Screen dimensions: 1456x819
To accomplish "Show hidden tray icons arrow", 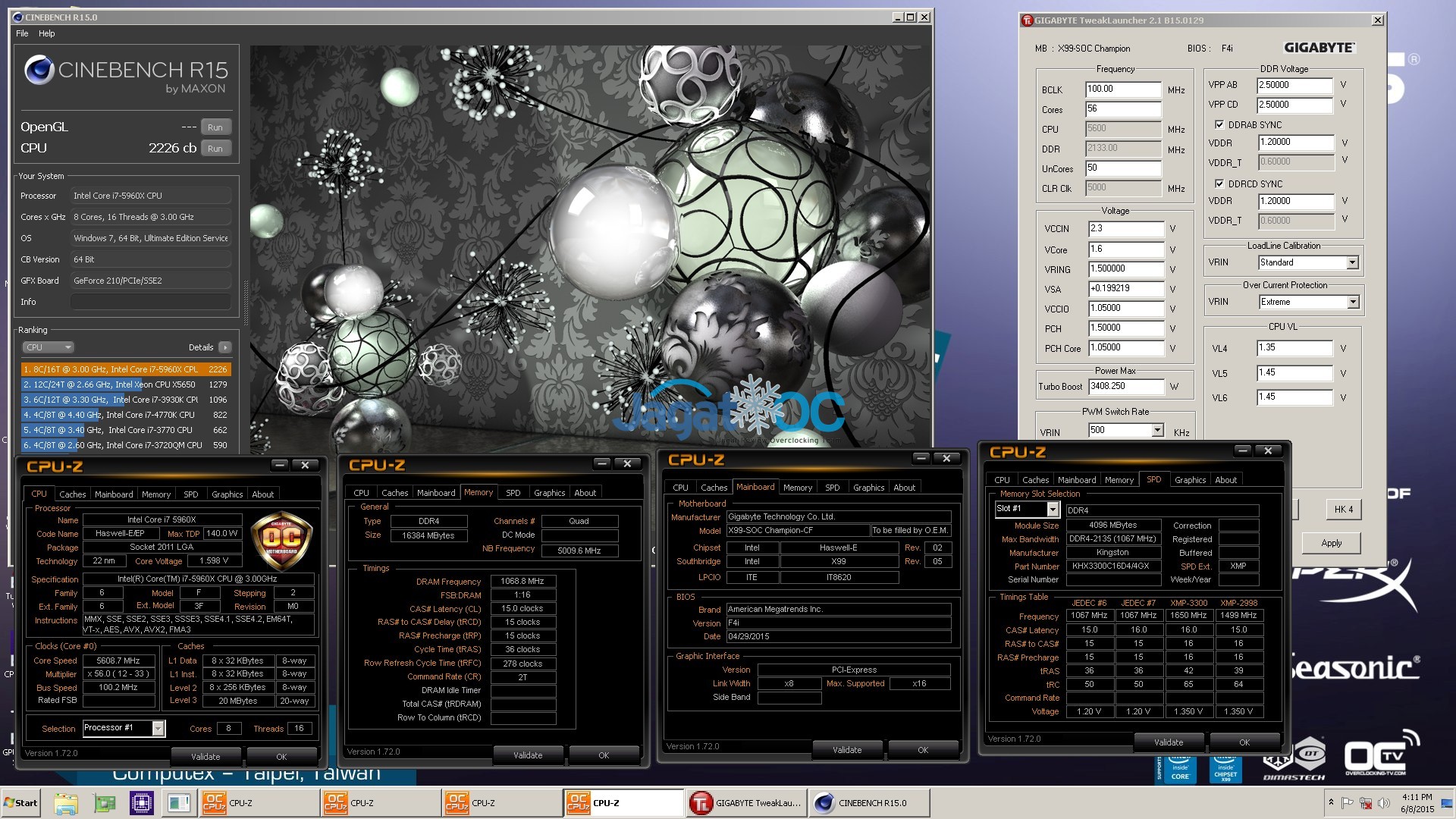I will pos(1331,802).
